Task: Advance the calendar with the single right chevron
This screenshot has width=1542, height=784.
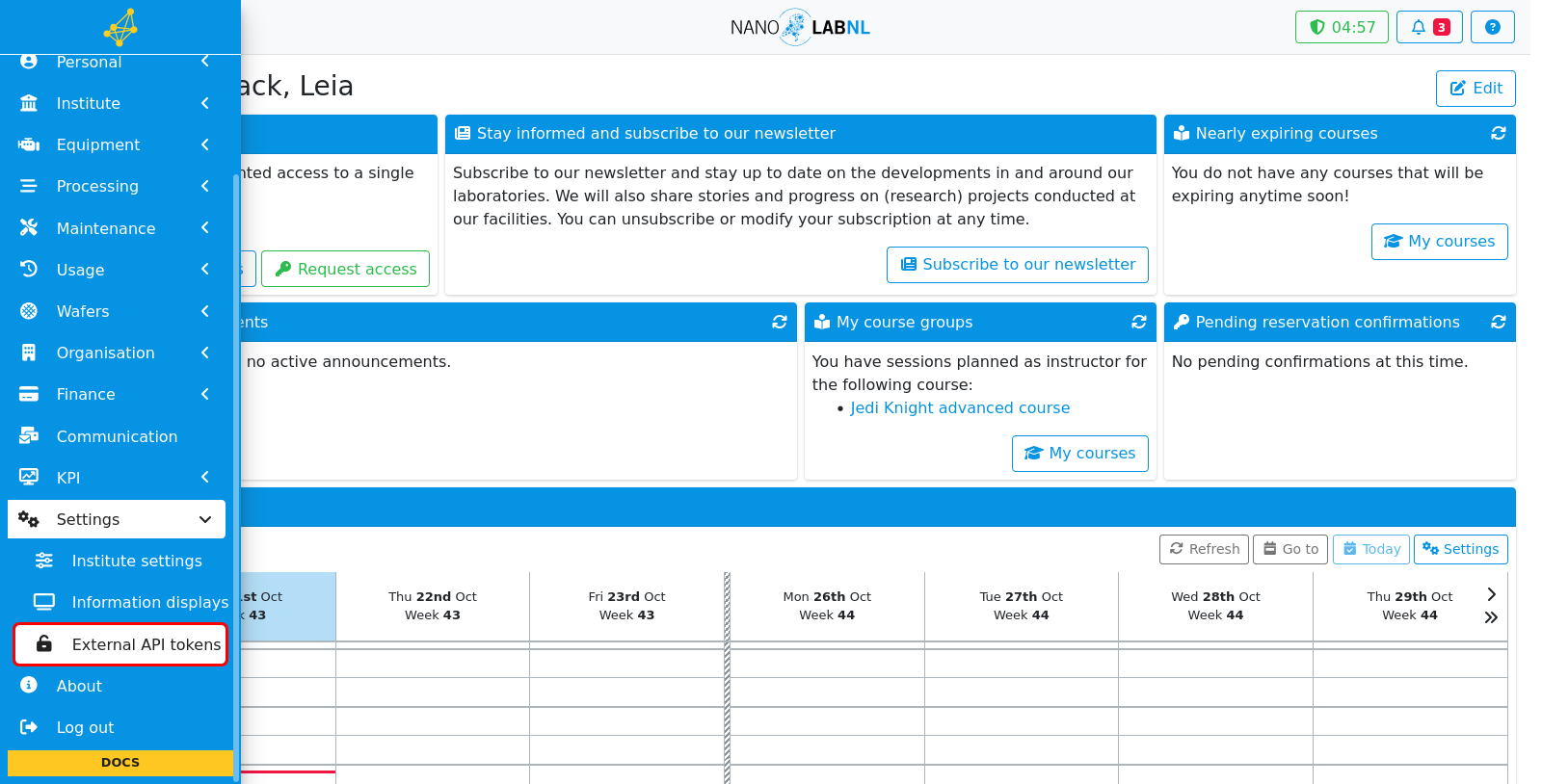Action: coord(1491,594)
